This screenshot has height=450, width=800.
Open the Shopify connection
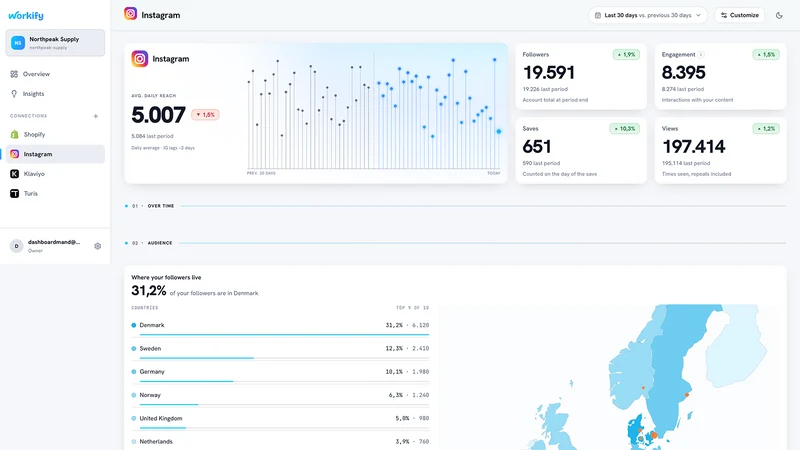click(x=55, y=135)
